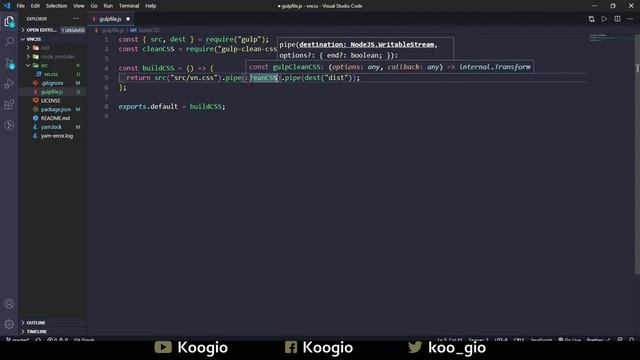
Task: Open the Terminal menu
Action: (x=129, y=6)
